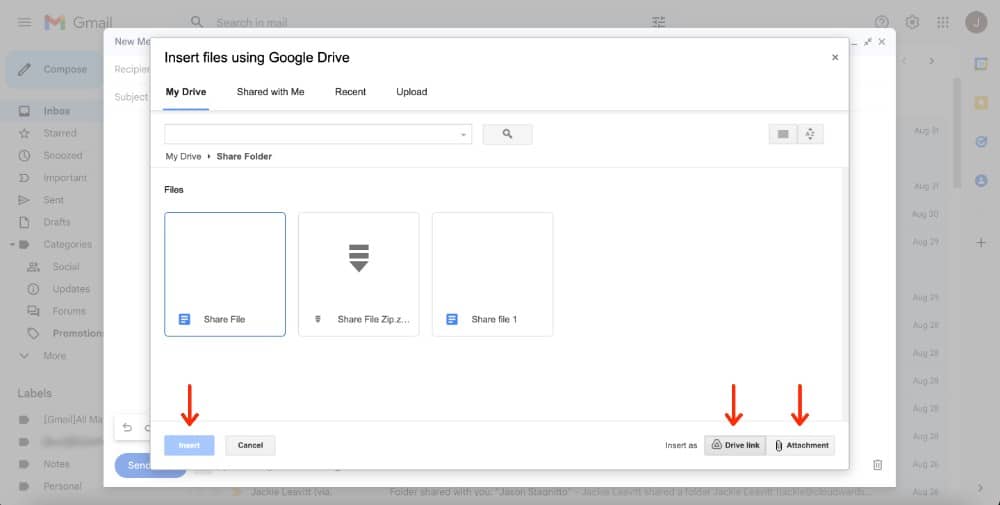Choose Drive link insert option
The width and height of the screenshot is (1000, 505).
tap(735, 445)
